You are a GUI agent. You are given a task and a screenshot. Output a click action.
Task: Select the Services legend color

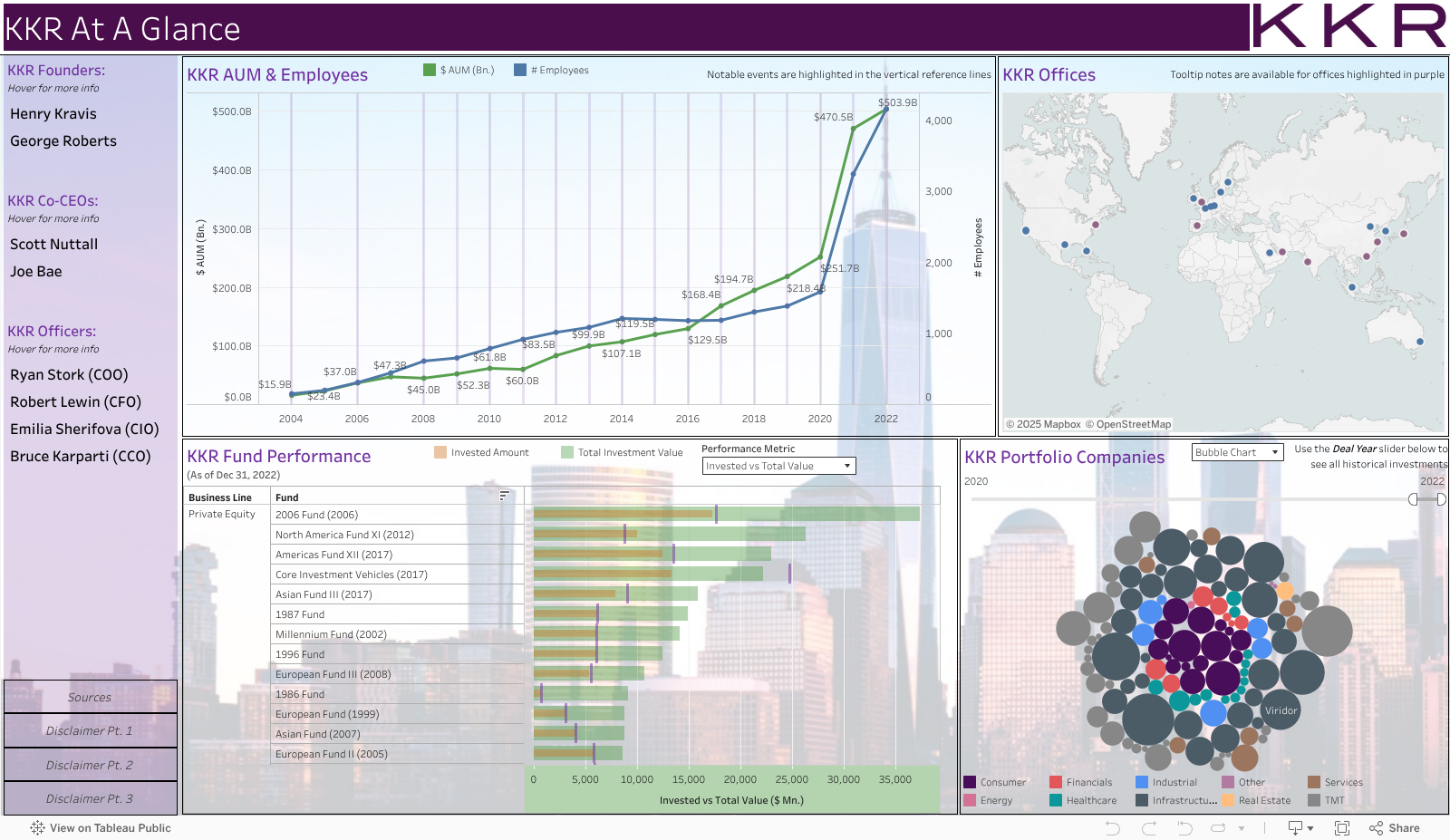pos(1314,782)
